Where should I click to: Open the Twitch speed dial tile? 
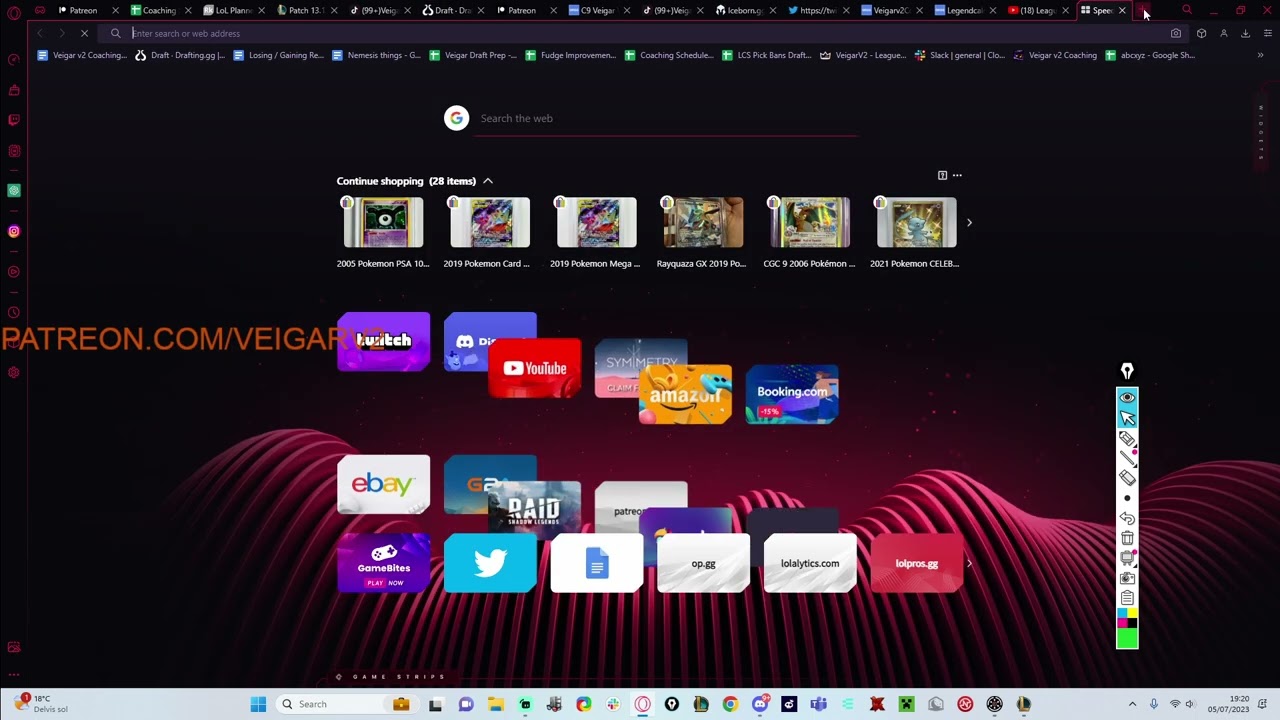coord(384,341)
